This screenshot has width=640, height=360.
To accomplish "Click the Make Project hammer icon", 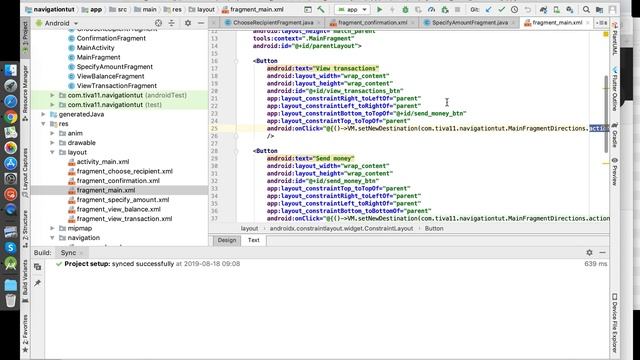I will coord(321,9).
